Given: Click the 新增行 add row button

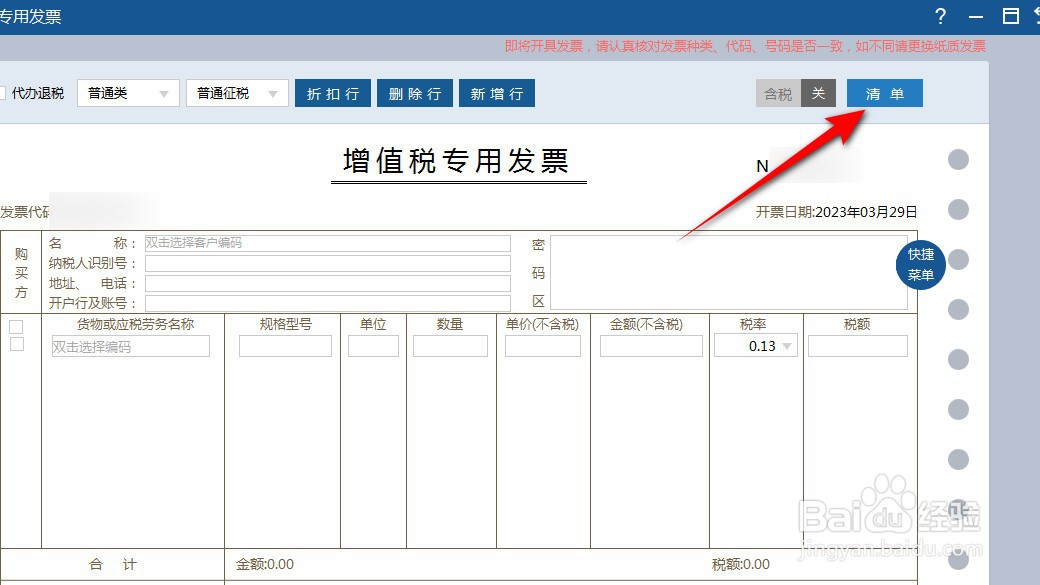Looking at the screenshot, I should tap(497, 92).
